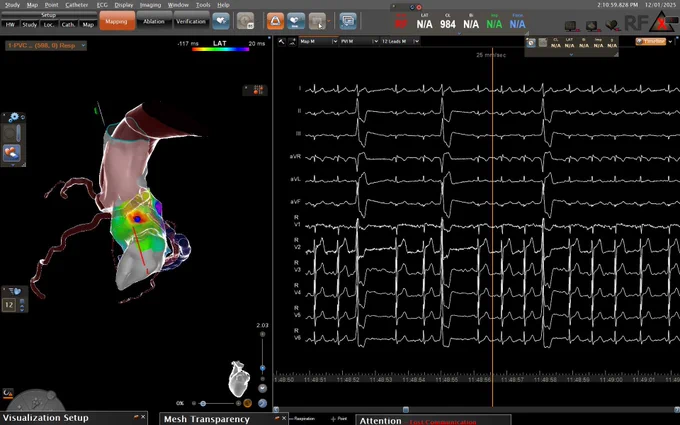The image size is (680, 425).
Task: Pin the Visualization Setup panel
Action: click(136, 417)
